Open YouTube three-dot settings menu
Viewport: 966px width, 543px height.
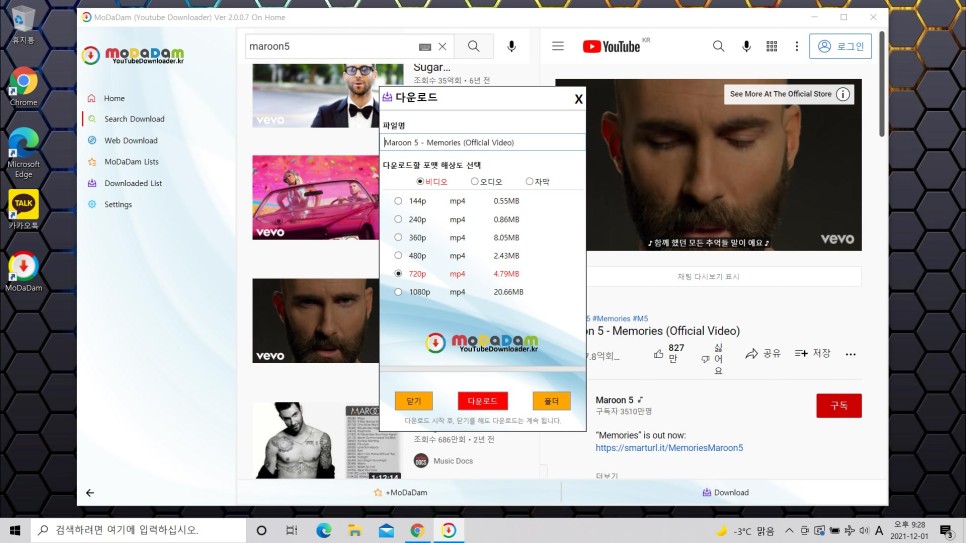click(x=797, y=46)
